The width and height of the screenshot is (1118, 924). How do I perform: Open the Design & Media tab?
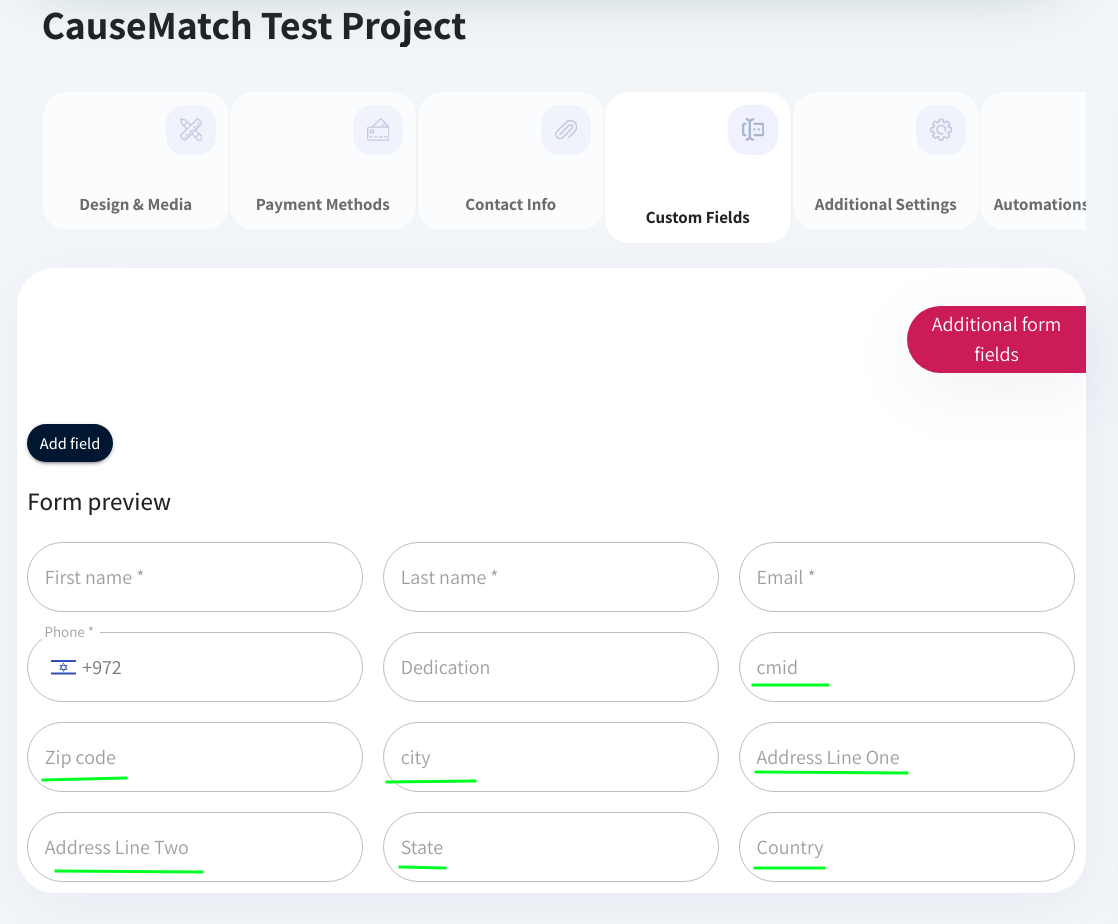click(x=135, y=161)
